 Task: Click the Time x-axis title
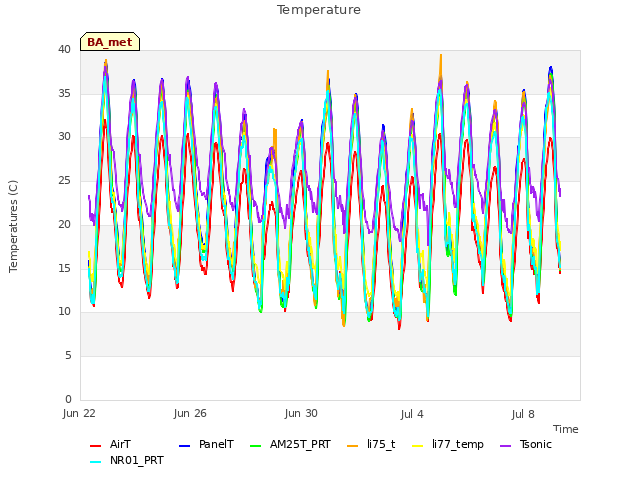[x=566, y=429]
